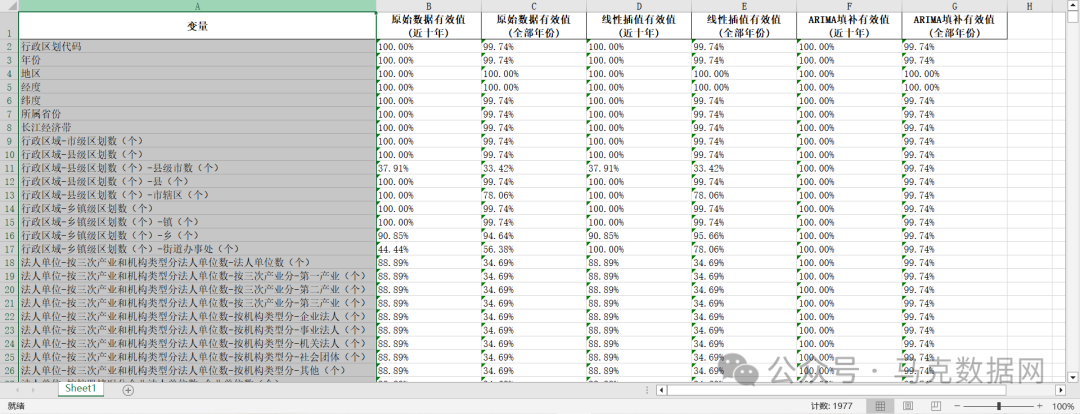Click vertical scrollbar down arrow
This screenshot has height=414, width=1080.
coord(1072,376)
